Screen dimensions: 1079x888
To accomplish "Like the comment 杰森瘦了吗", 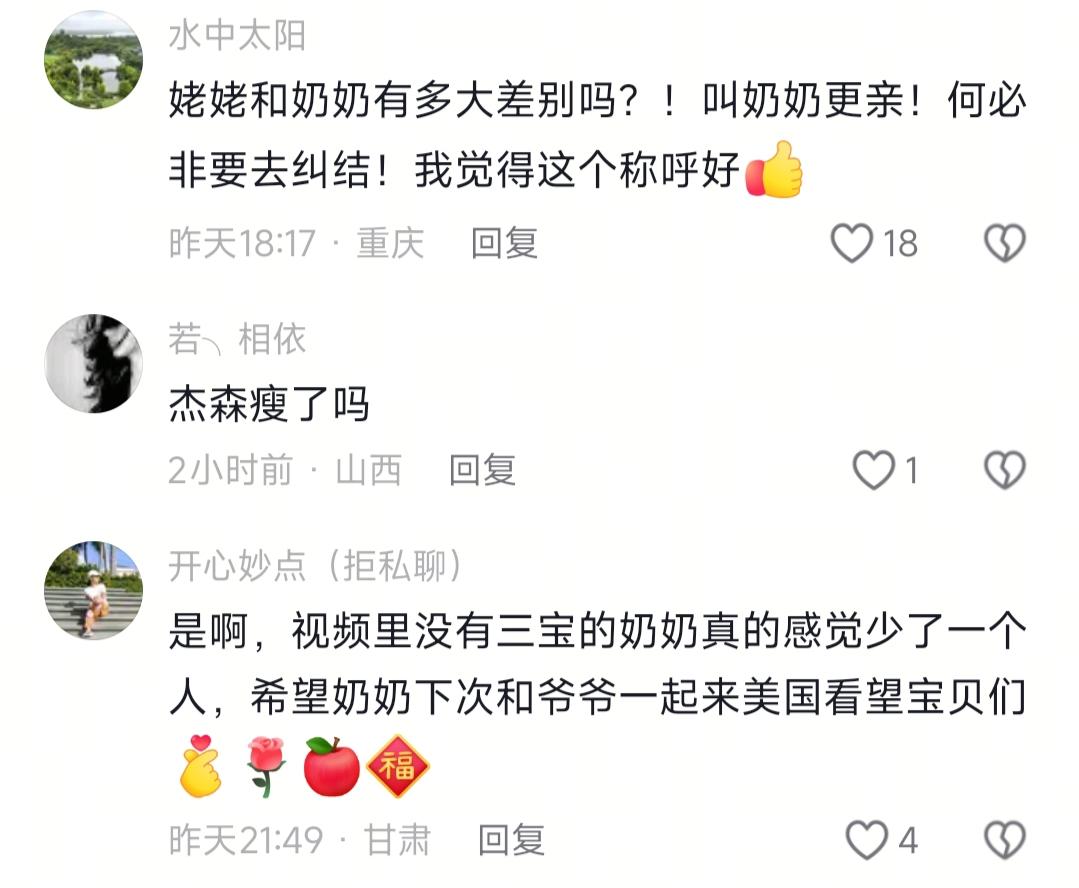I will 873,470.
